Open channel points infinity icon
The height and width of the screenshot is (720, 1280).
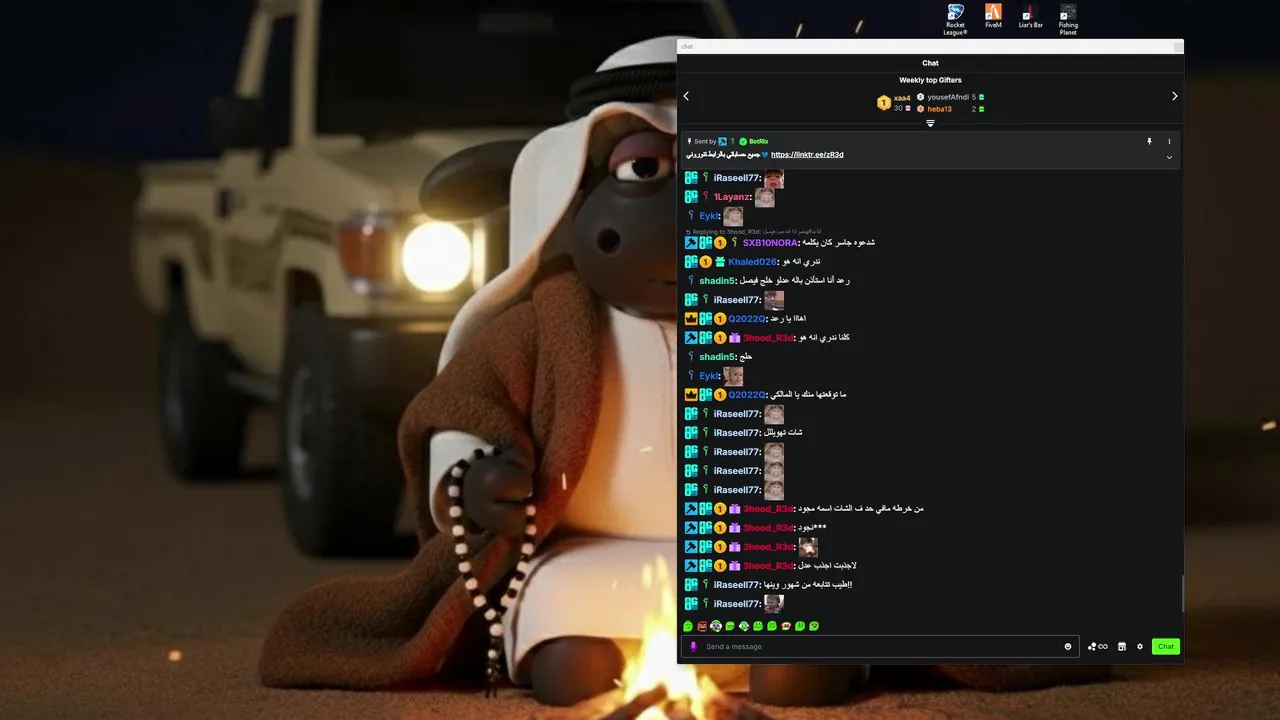[1098, 646]
